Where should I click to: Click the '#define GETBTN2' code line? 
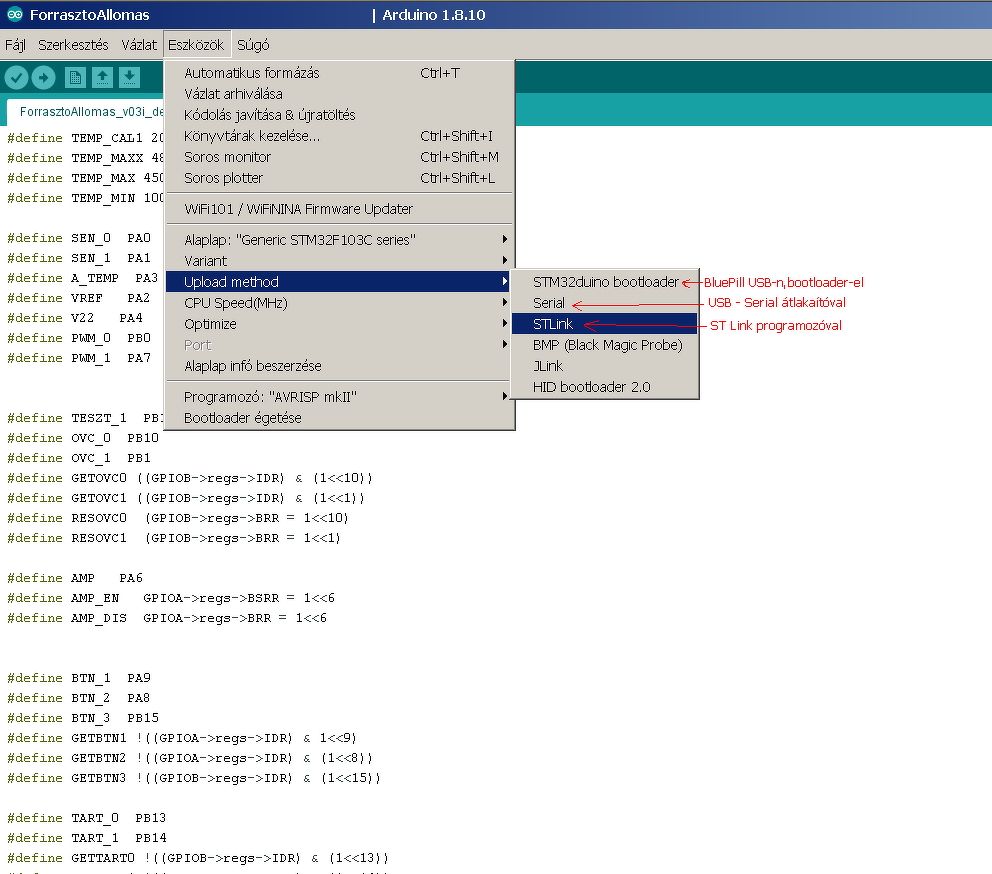point(190,758)
